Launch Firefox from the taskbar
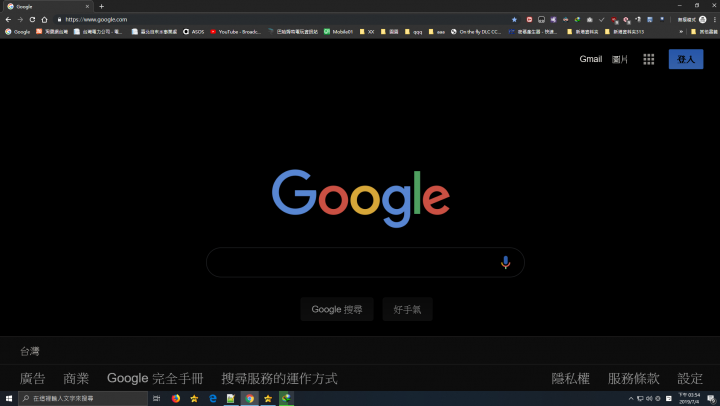 point(176,398)
